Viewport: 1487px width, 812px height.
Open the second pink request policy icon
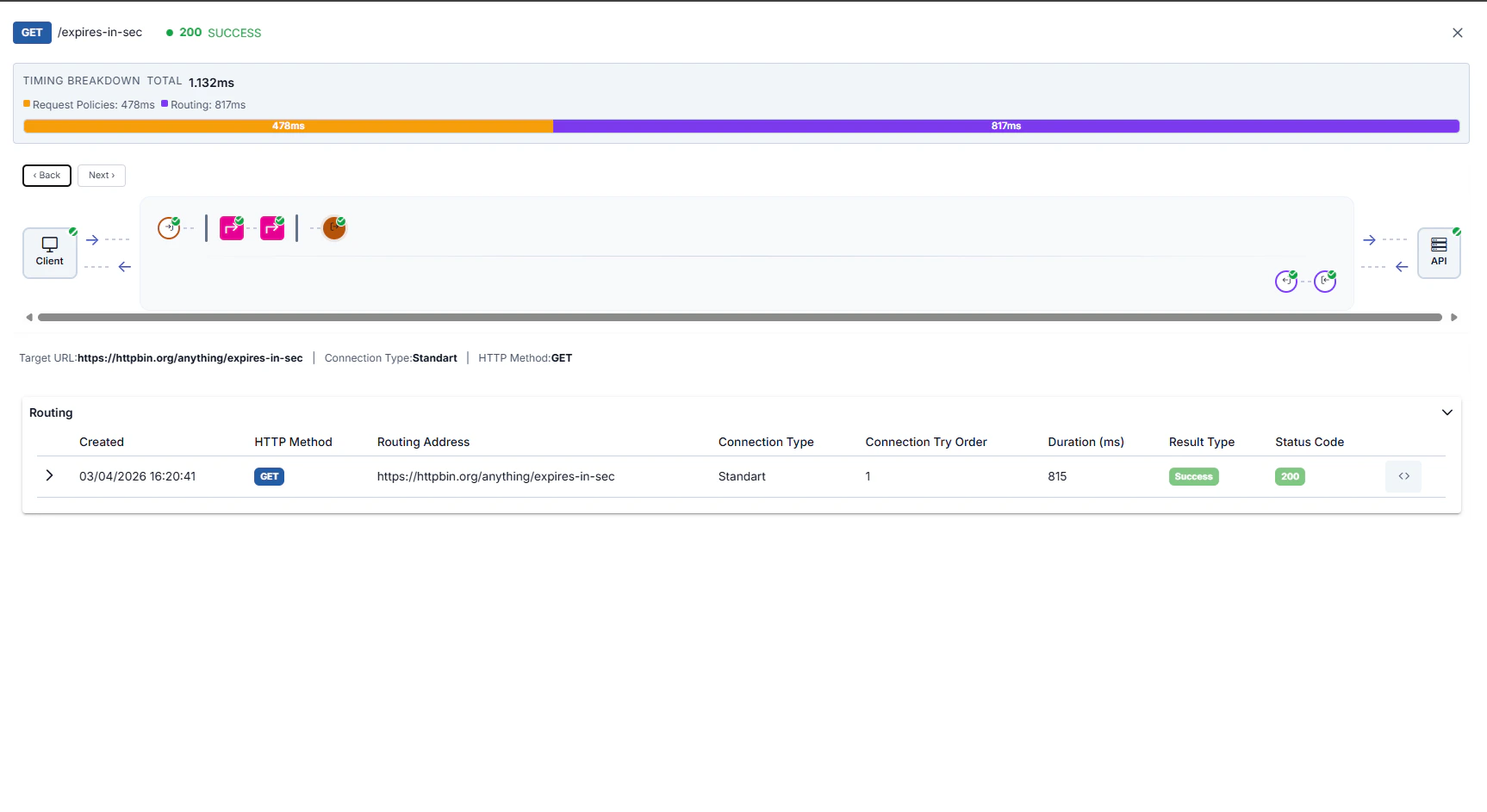tap(272, 227)
